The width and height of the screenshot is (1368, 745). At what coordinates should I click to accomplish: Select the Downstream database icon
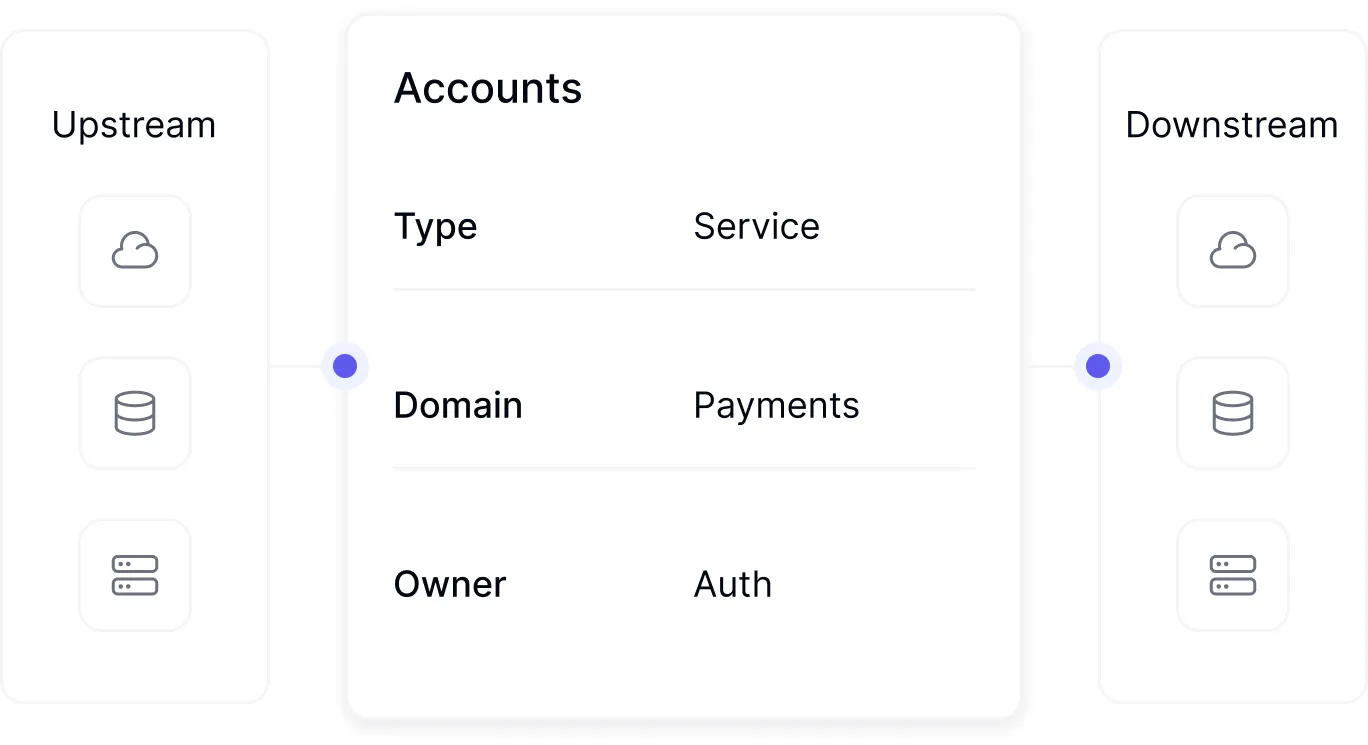coord(1233,413)
